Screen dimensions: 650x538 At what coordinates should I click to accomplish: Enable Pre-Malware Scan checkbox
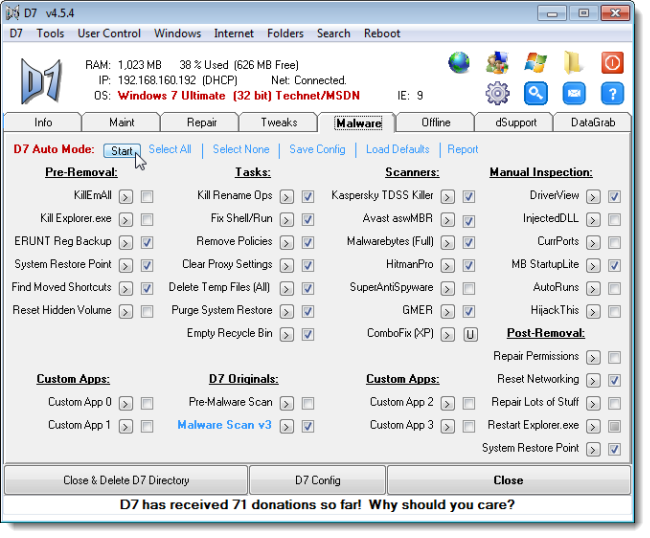click(x=308, y=403)
